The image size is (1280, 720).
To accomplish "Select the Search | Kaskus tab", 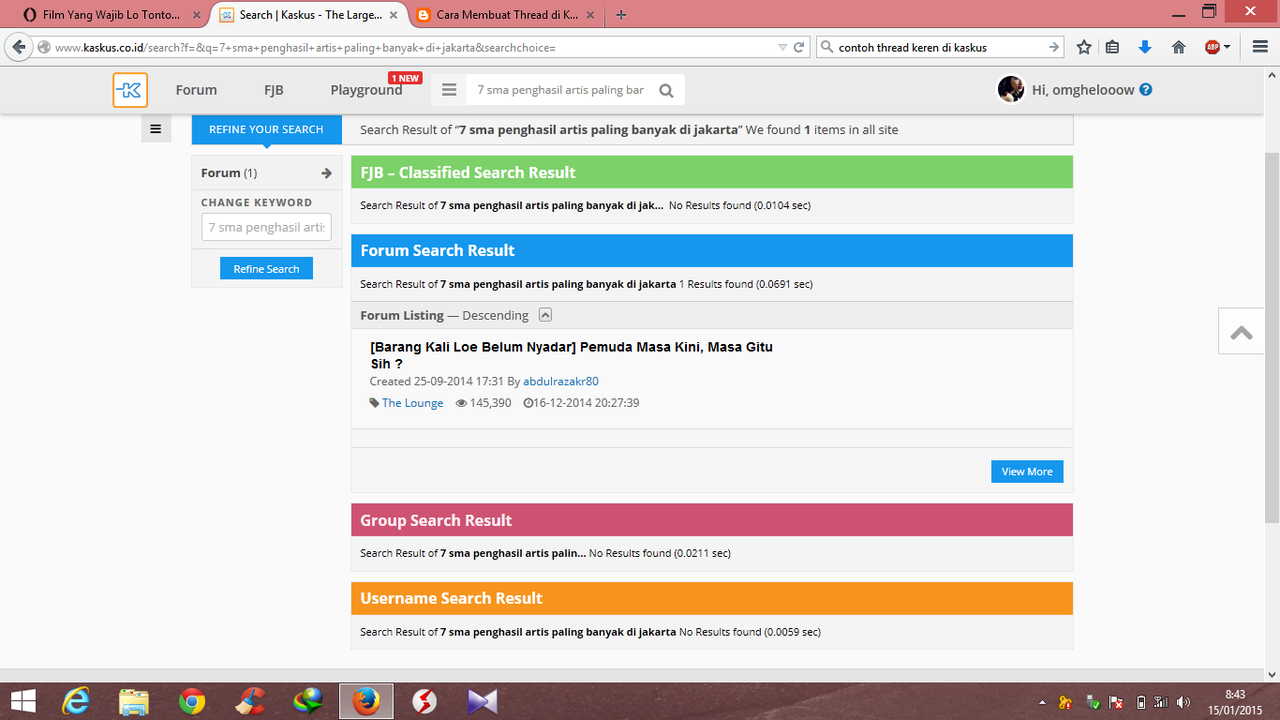I will pyautogui.click(x=307, y=15).
